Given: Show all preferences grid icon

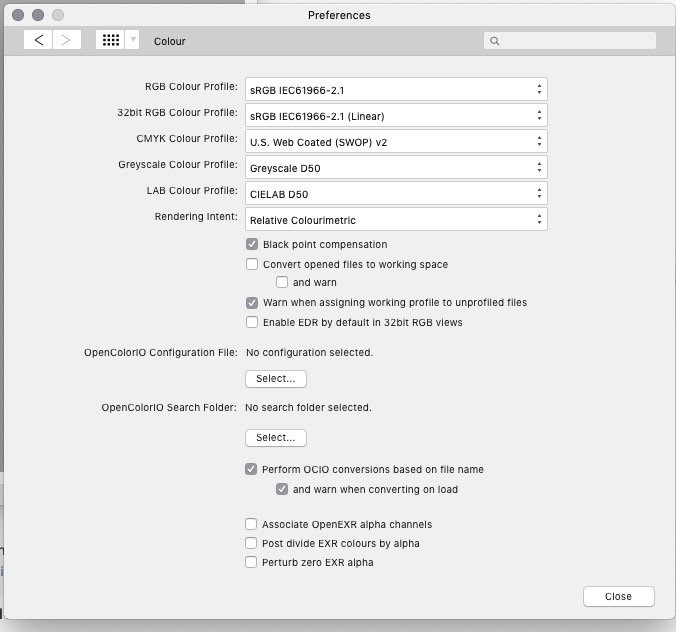Looking at the screenshot, I should [x=110, y=40].
